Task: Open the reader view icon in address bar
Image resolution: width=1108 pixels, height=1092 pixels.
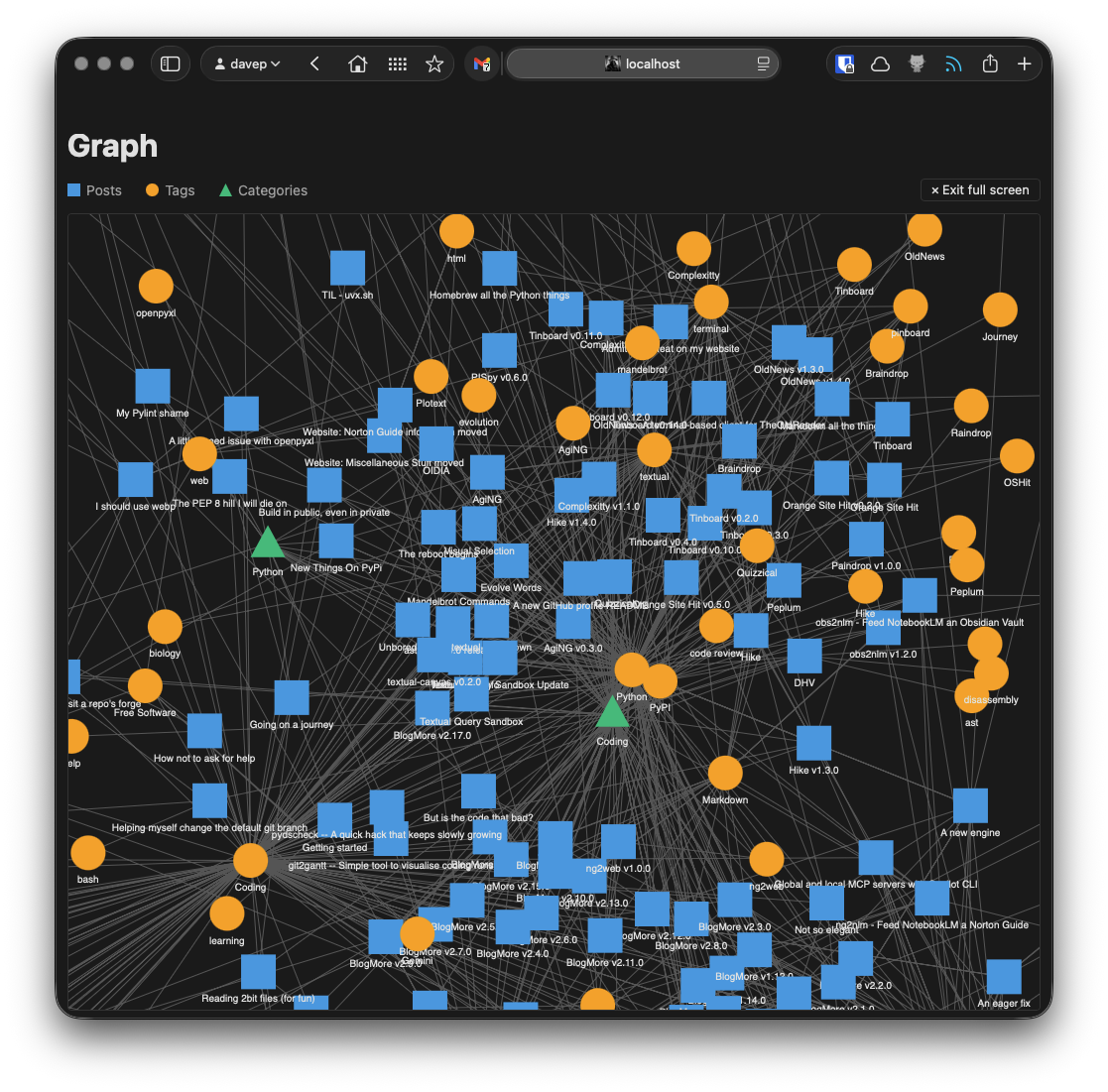Action: coord(763,63)
